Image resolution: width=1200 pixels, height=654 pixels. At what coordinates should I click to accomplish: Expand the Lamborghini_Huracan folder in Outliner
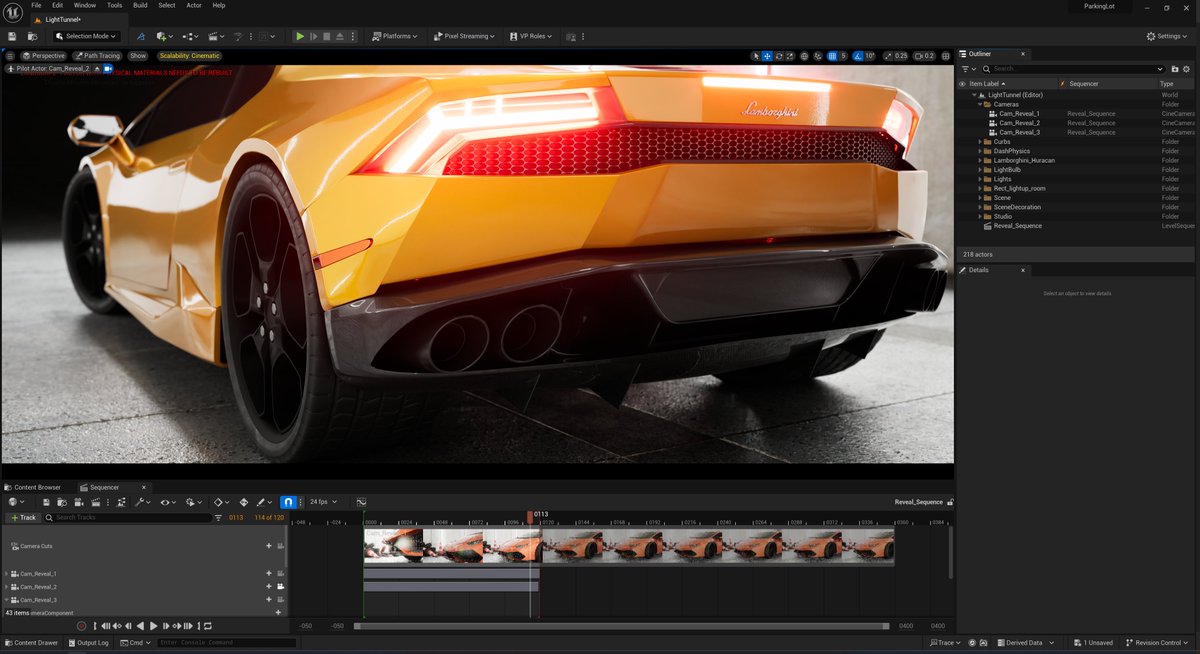(980, 160)
